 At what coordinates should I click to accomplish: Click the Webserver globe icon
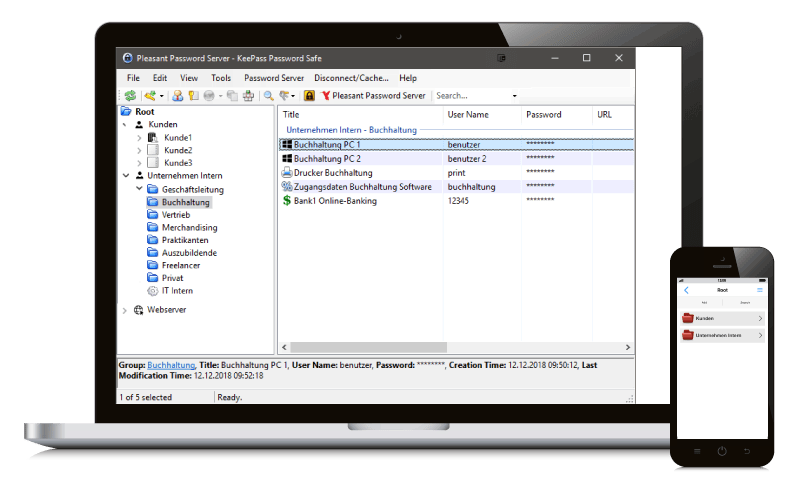tap(138, 310)
